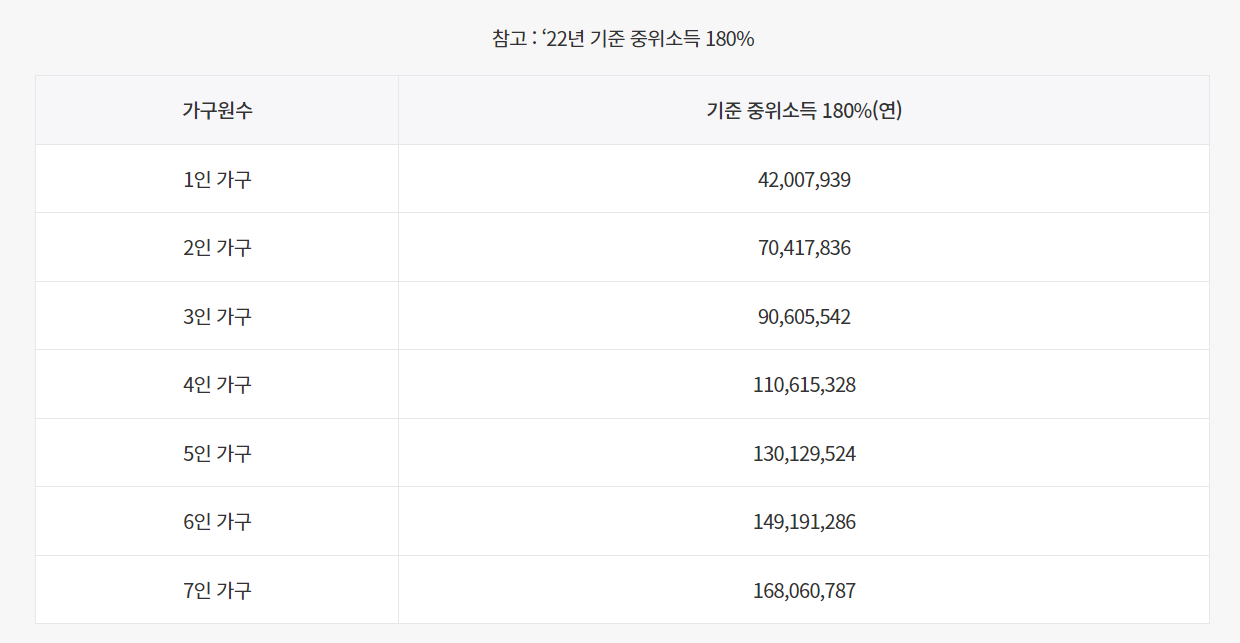Select the 4인 가구 cell
Viewport: 1240px width, 643px height.
pos(216,383)
